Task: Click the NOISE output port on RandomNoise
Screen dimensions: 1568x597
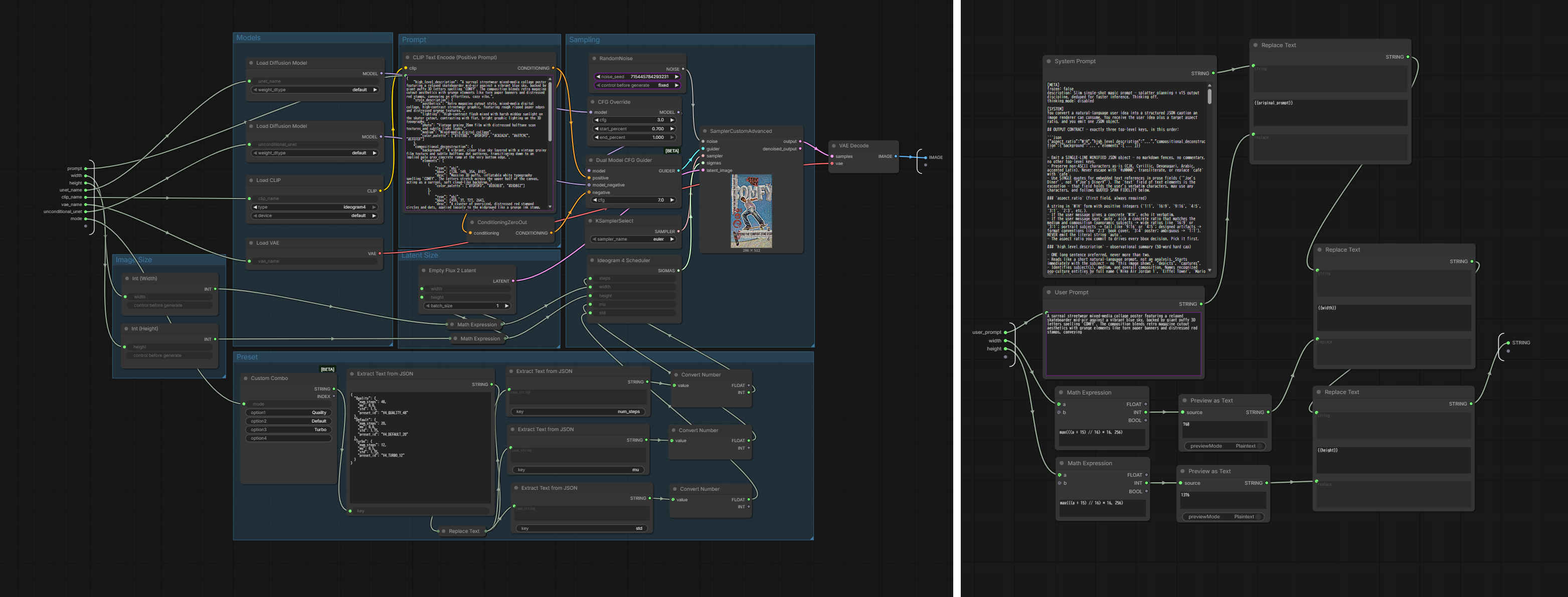Action: click(683, 69)
